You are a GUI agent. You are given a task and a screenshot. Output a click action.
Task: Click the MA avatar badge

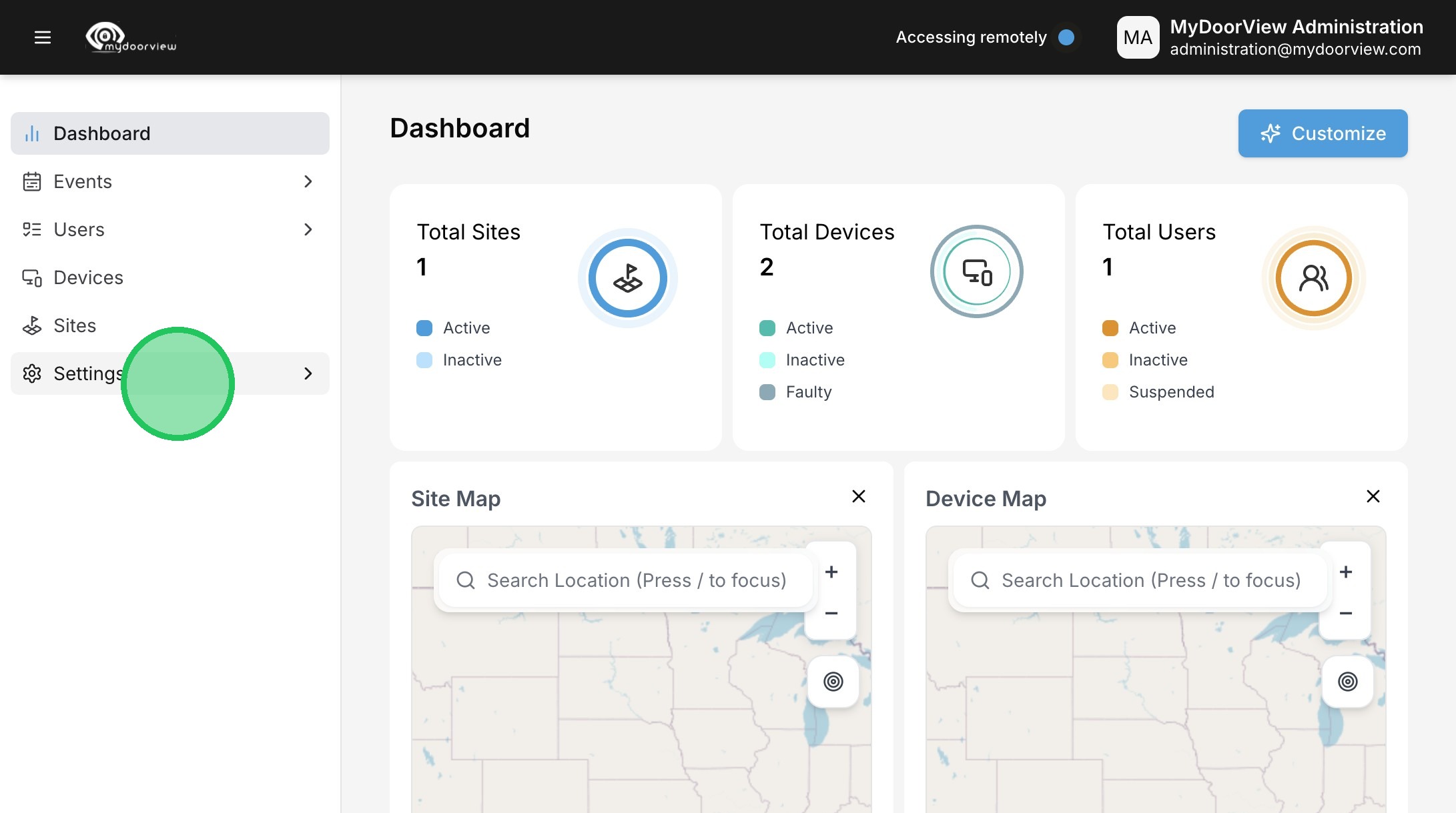pyautogui.click(x=1138, y=37)
